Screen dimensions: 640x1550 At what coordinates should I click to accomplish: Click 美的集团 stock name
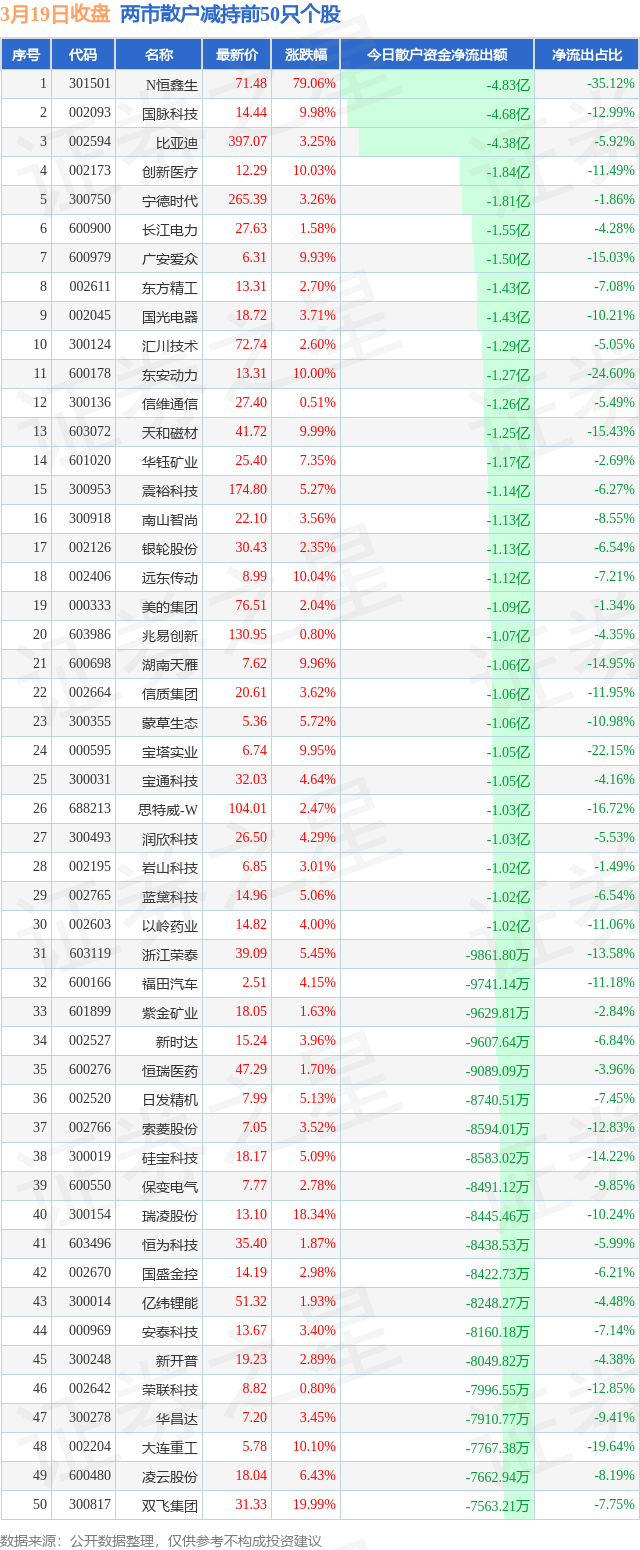(170, 606)
